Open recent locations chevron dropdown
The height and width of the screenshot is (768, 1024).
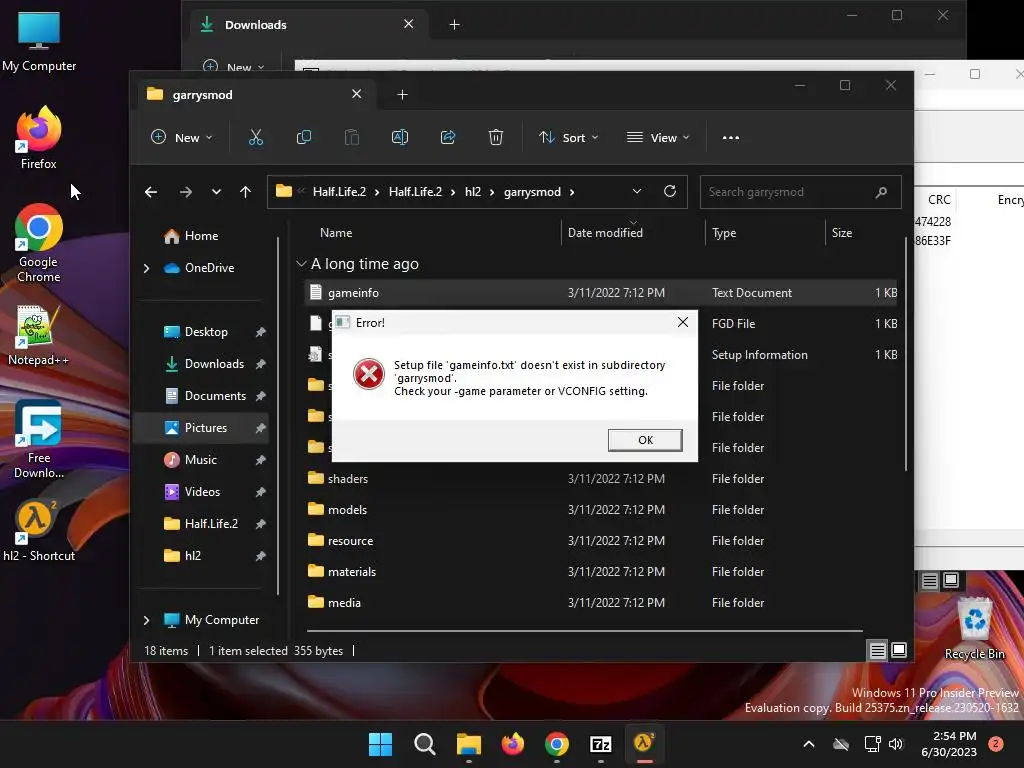coord(216,192)
